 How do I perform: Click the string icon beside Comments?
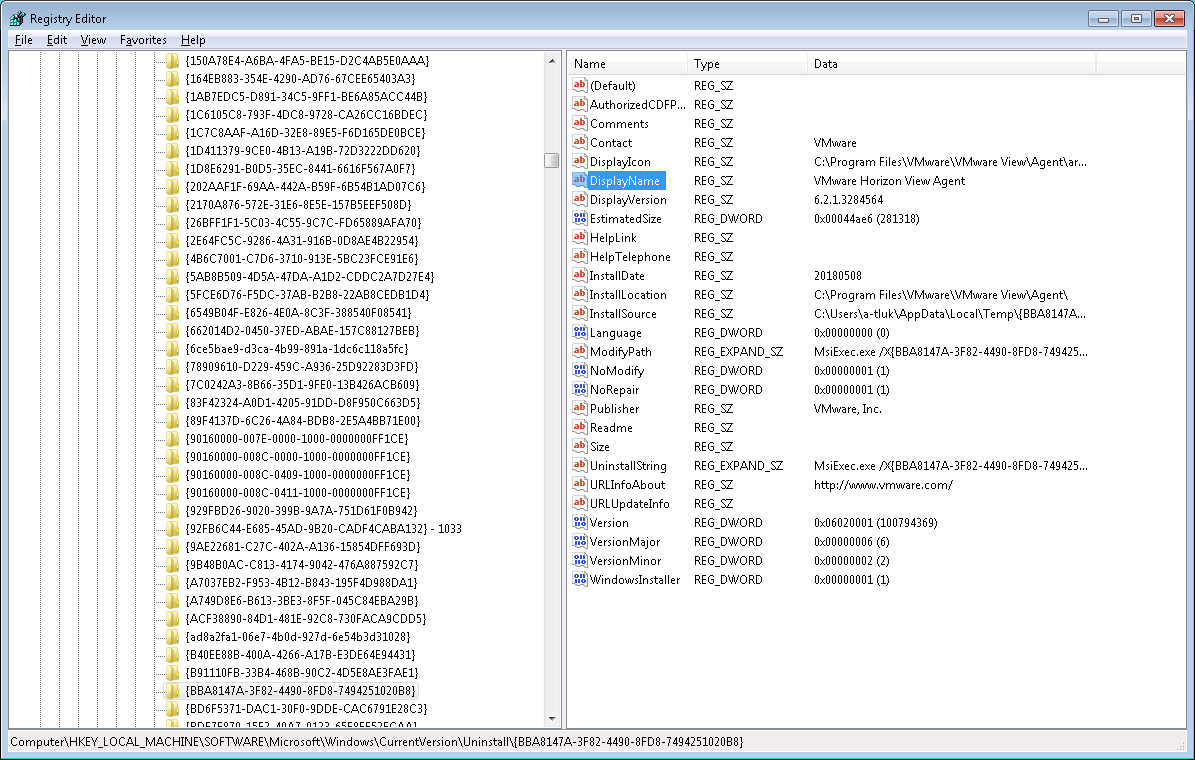pos(580,123)
